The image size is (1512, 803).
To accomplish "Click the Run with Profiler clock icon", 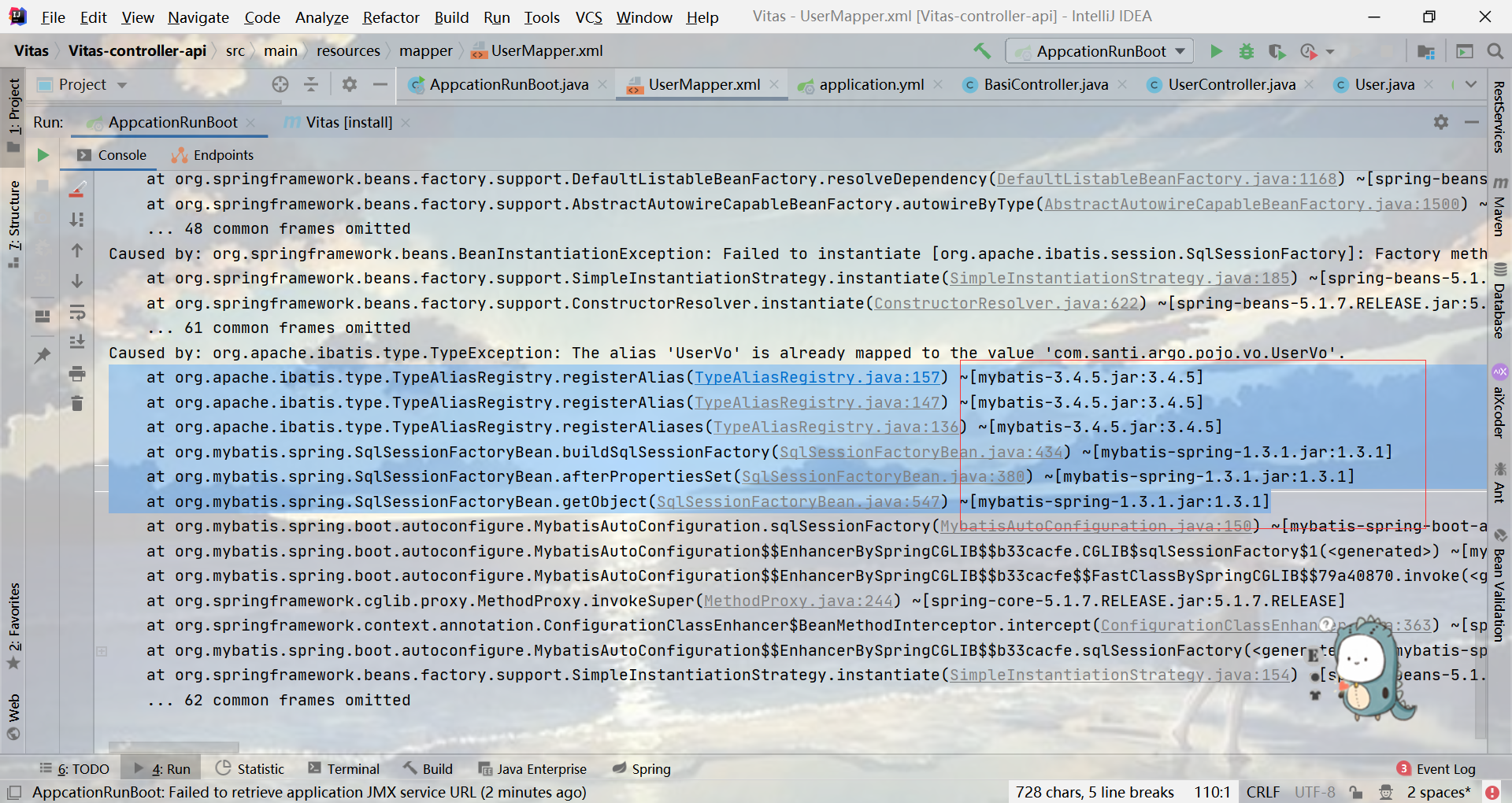I will 1308,51.
